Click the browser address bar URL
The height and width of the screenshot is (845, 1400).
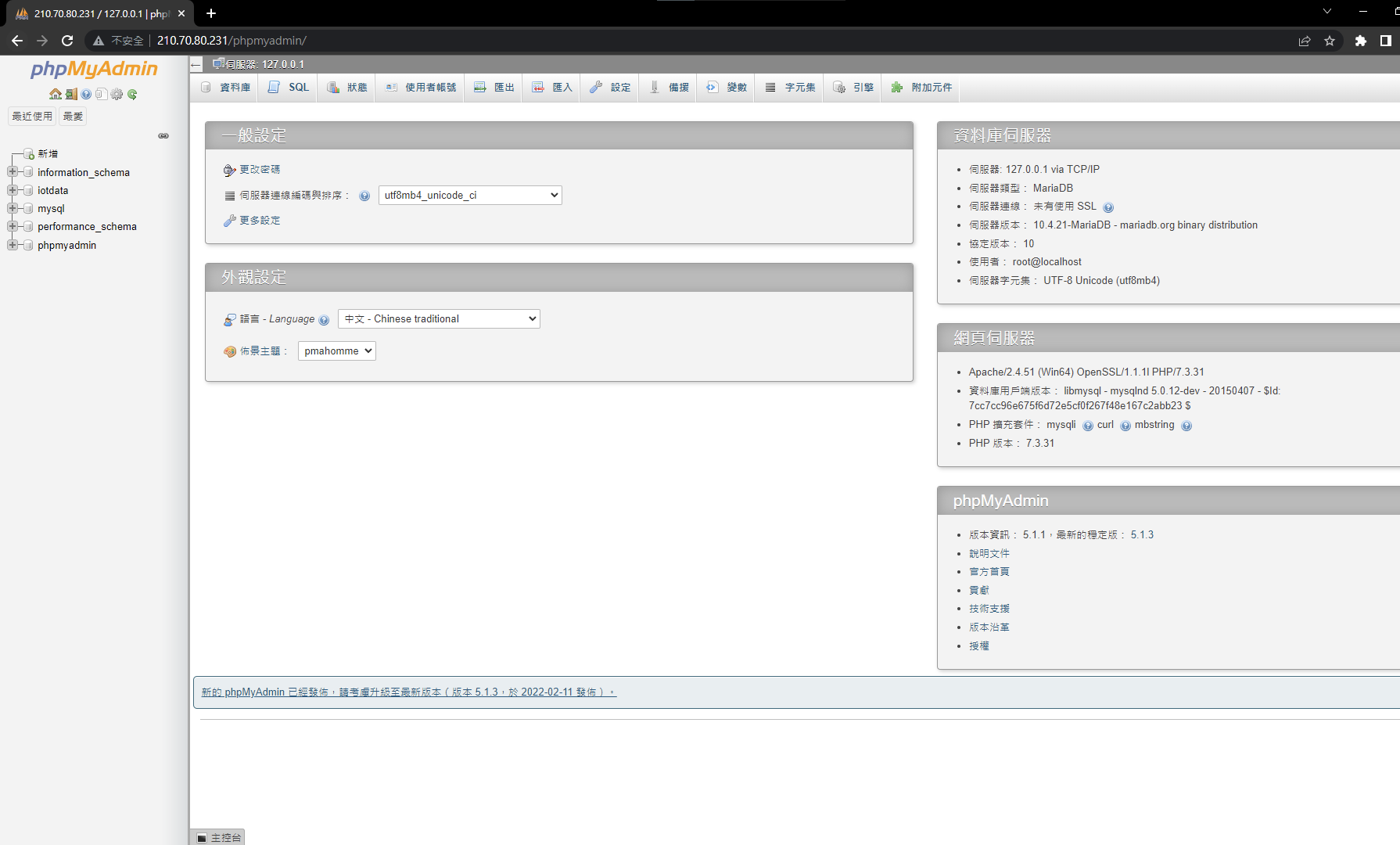point(232,41)
